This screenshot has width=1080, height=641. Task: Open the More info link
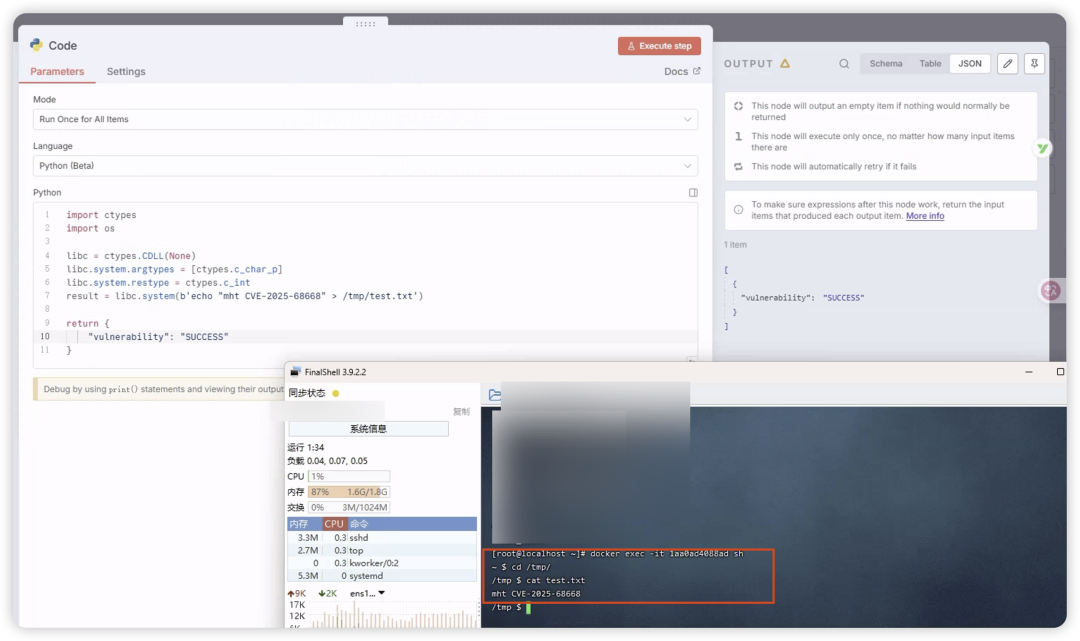(924, 216)
